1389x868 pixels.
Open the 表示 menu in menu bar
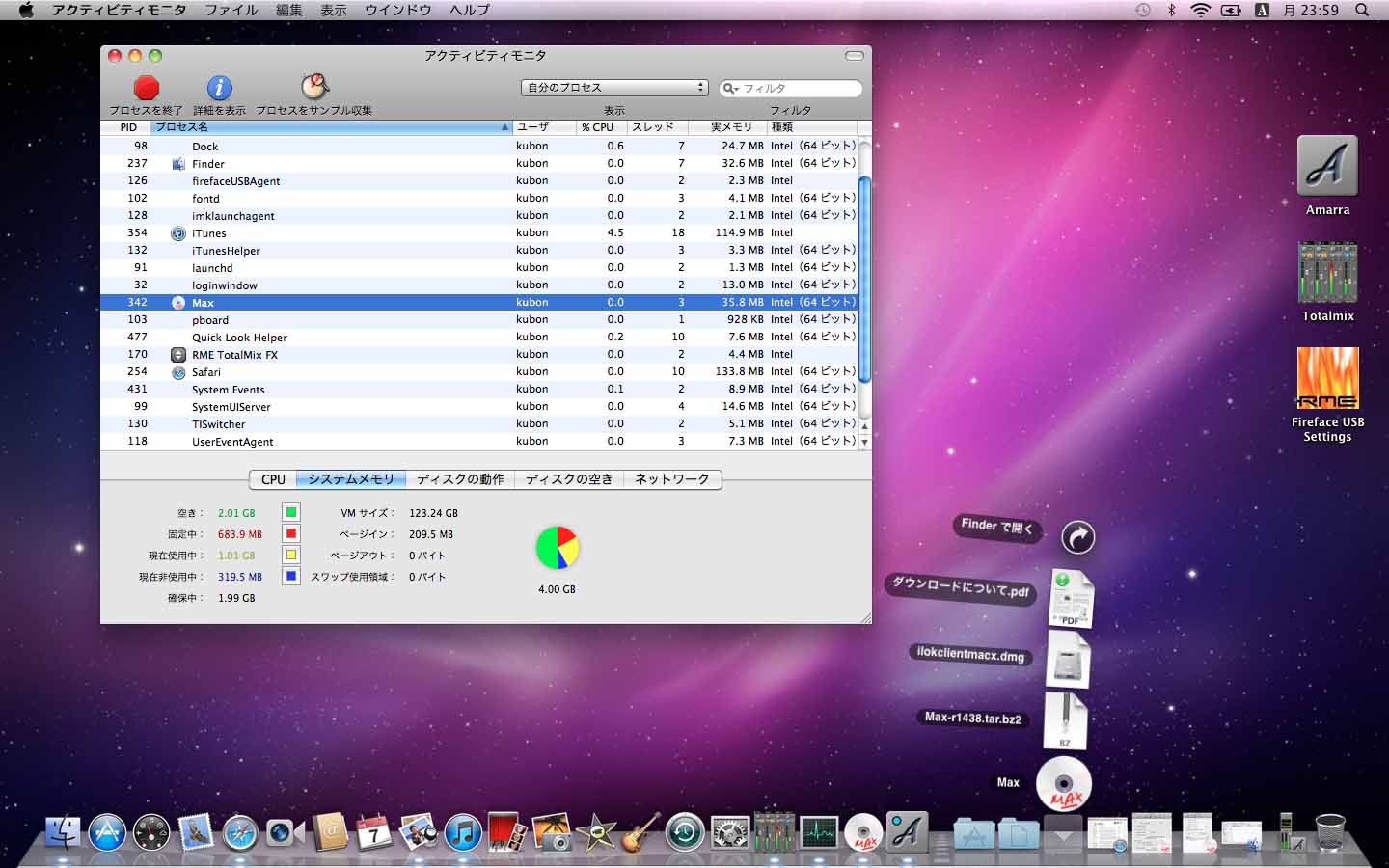click(334, 10)
